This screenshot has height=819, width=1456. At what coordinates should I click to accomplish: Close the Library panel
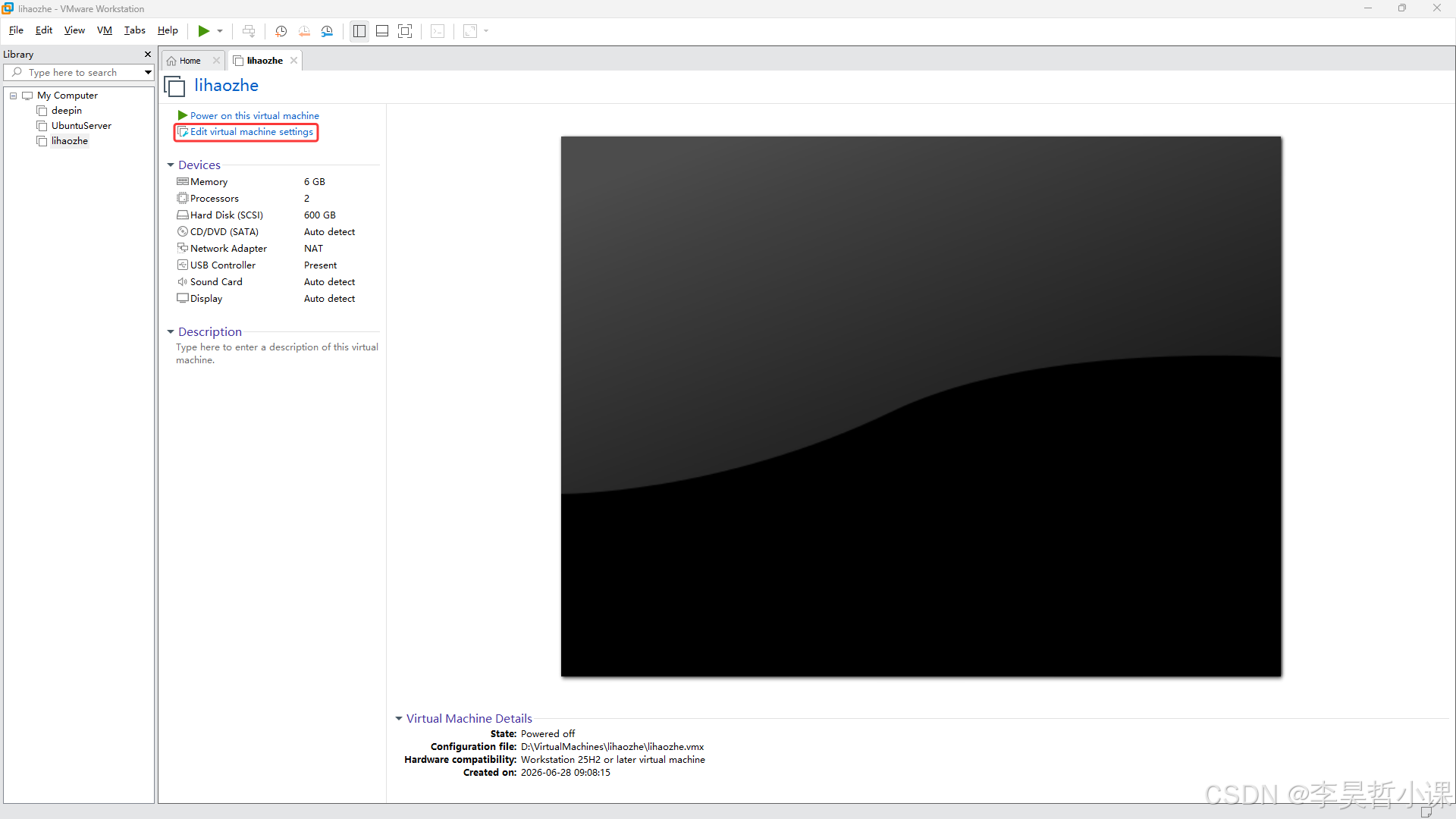148,55
